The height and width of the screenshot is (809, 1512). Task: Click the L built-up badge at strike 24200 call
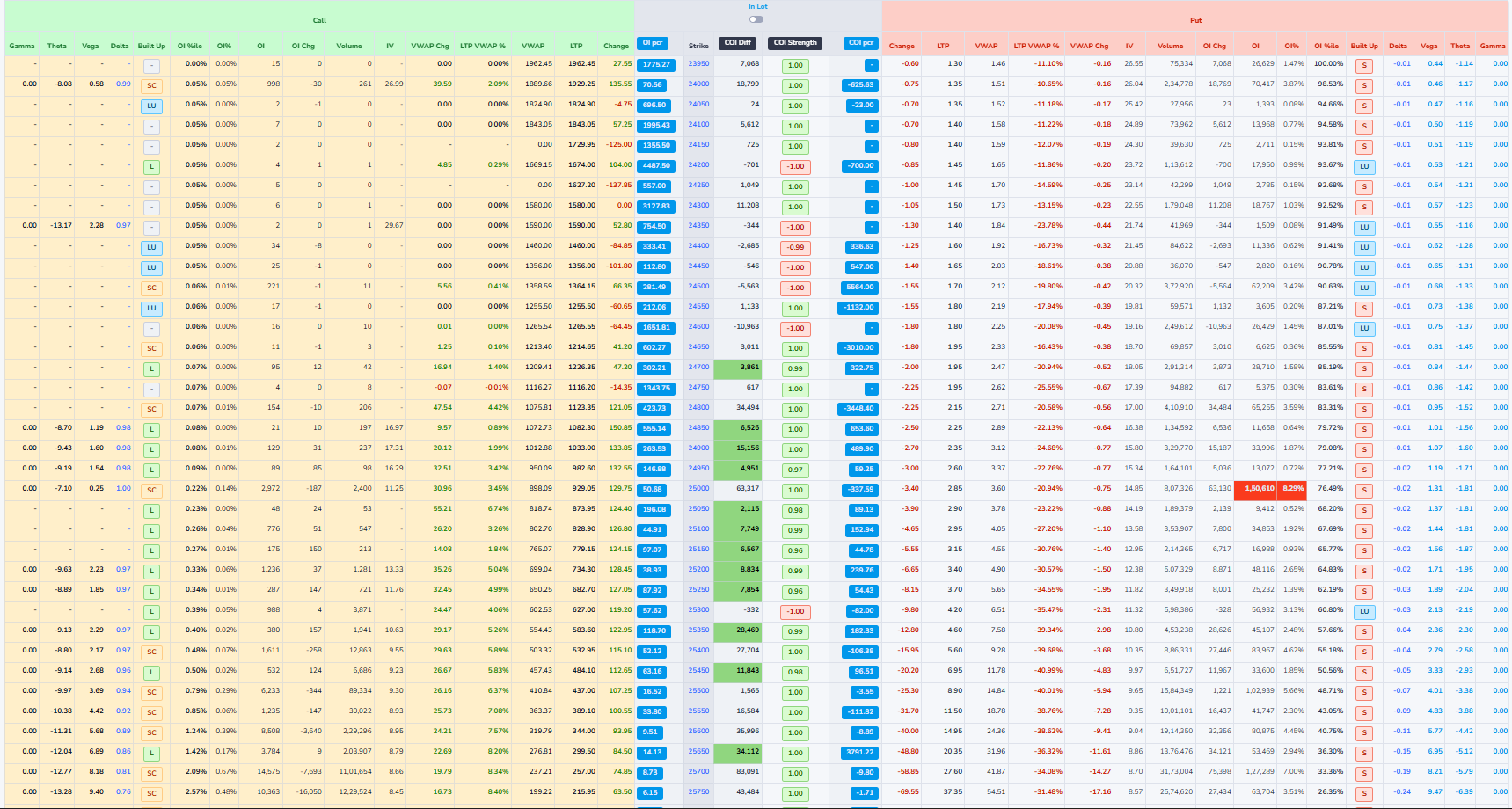click(151, 165)
